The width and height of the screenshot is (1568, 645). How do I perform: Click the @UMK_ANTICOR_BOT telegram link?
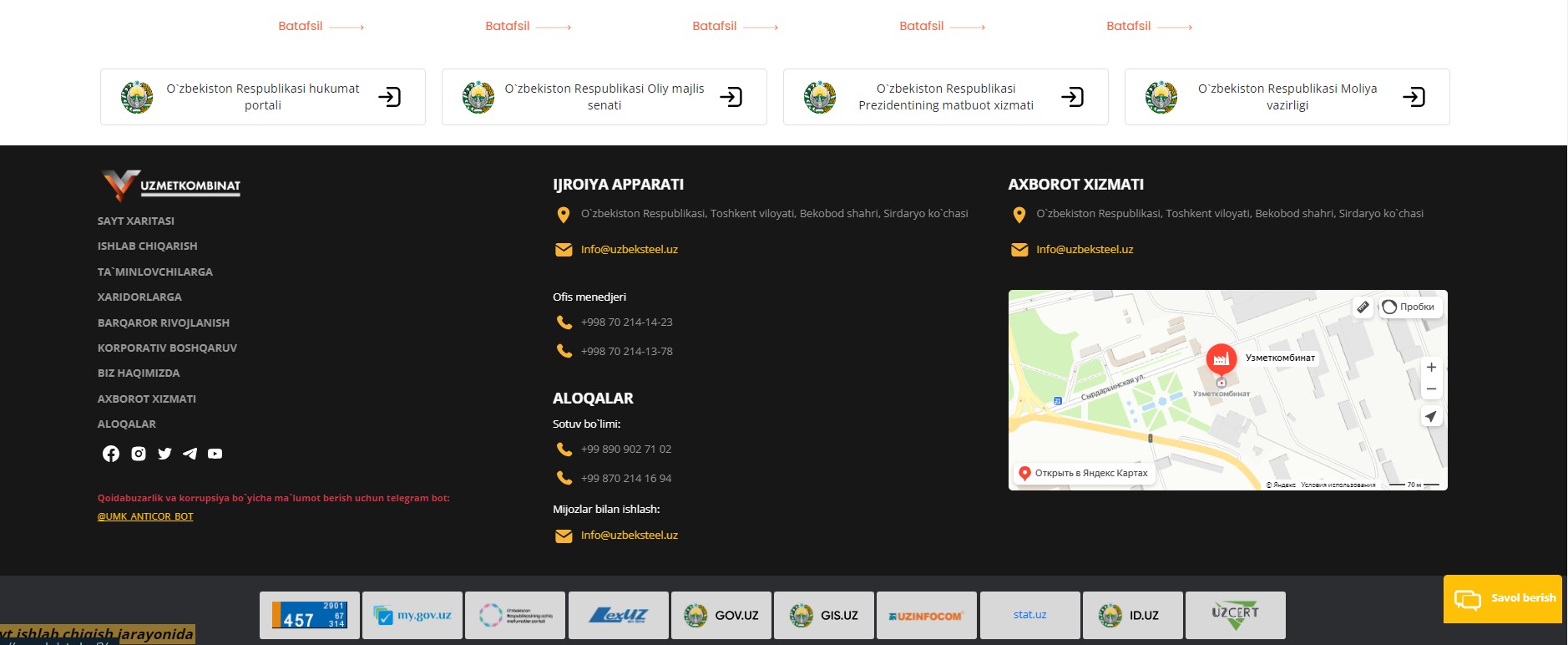coord(145,516)
